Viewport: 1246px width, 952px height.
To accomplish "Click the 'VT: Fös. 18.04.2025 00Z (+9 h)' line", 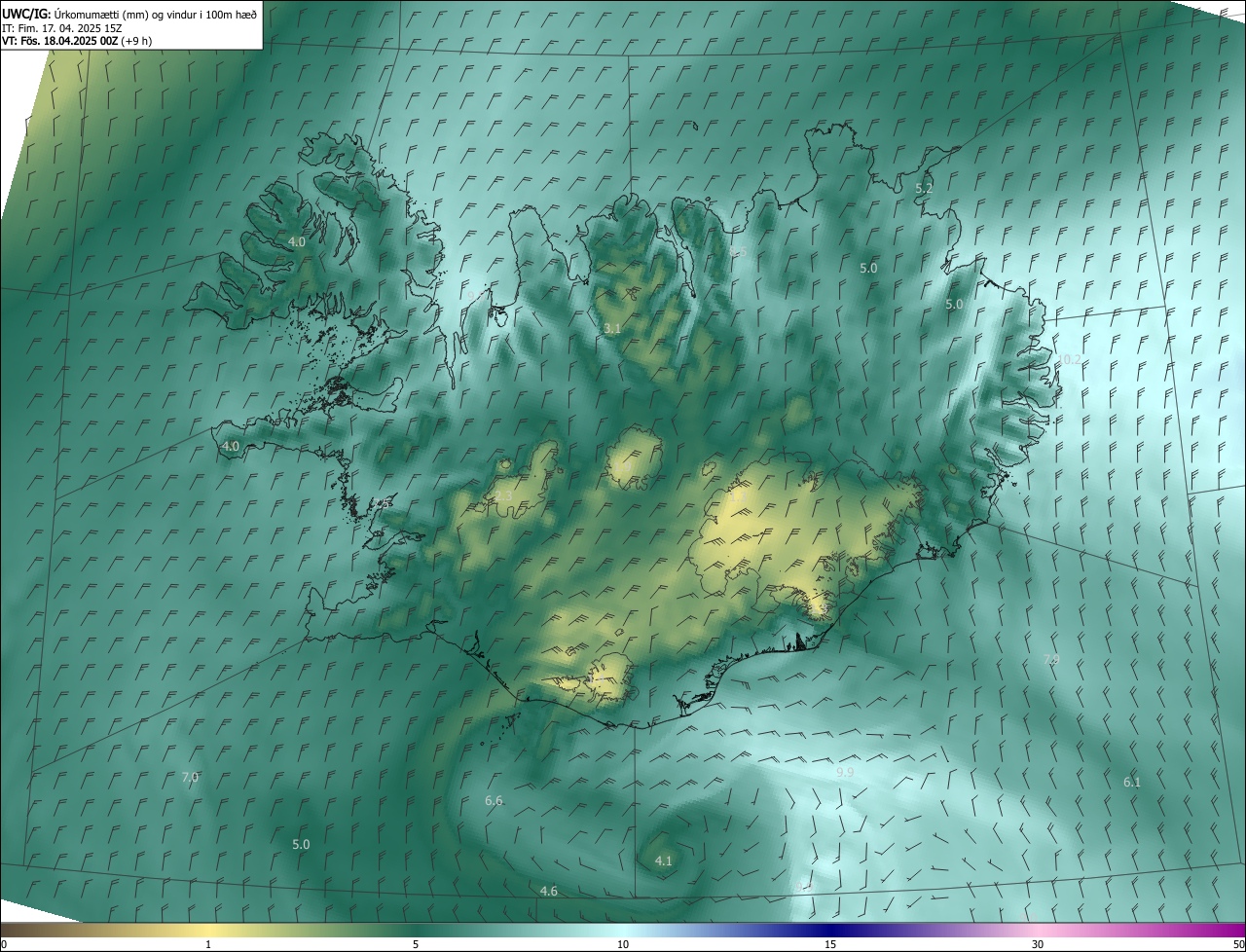I will (76, 41).
